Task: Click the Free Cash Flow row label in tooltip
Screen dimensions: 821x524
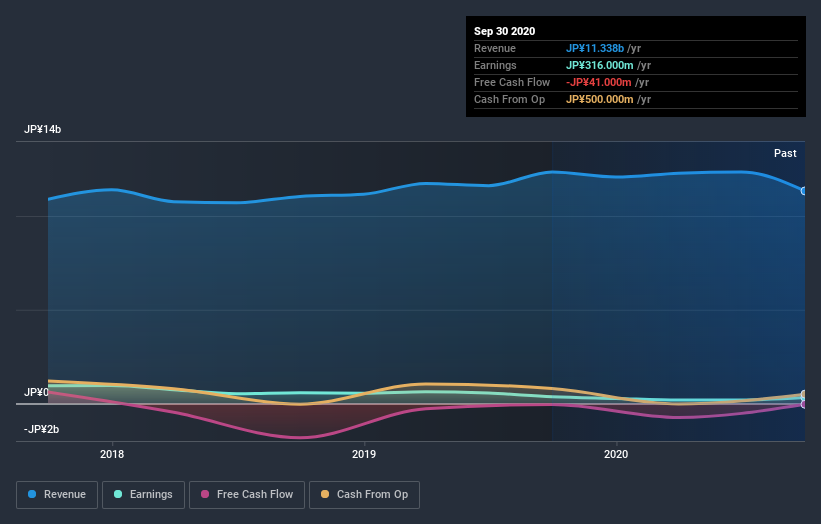Action: [x=512, y=82]
